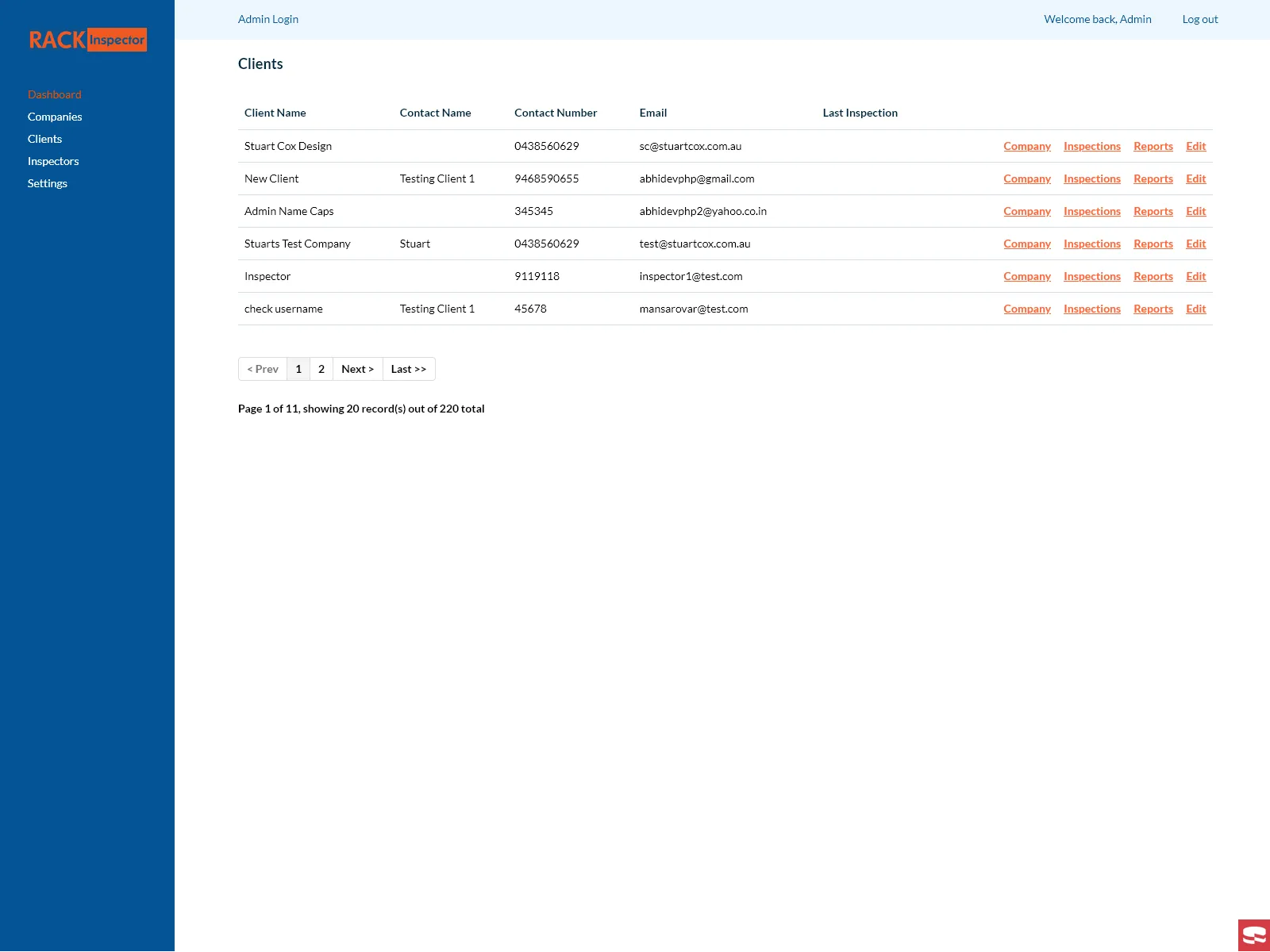1270x952 pixels.
Task: Edit the Stuarts Test Company client
Action: (1195, 244)
